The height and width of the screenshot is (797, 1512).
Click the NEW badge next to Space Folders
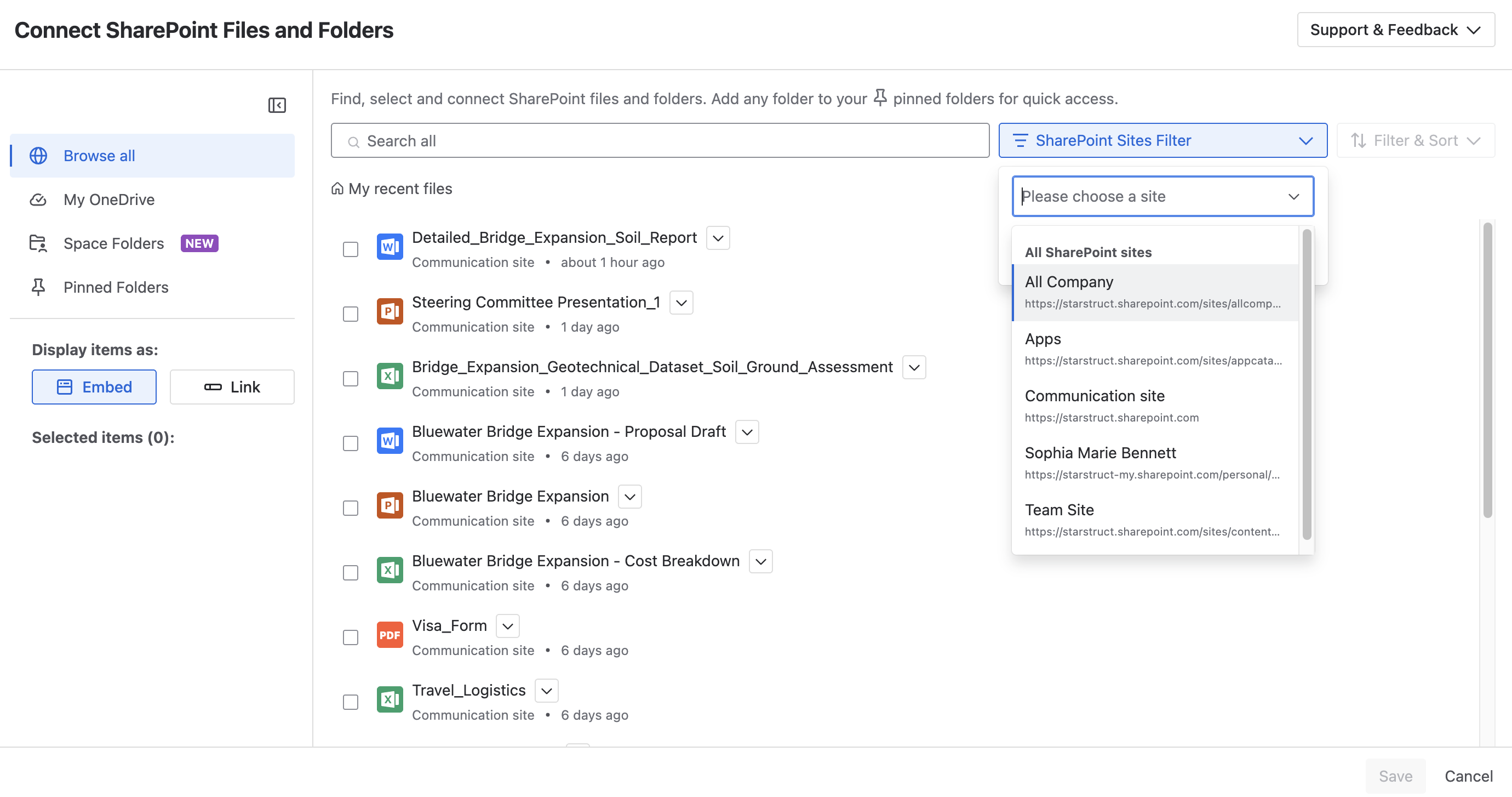point(199,243)
